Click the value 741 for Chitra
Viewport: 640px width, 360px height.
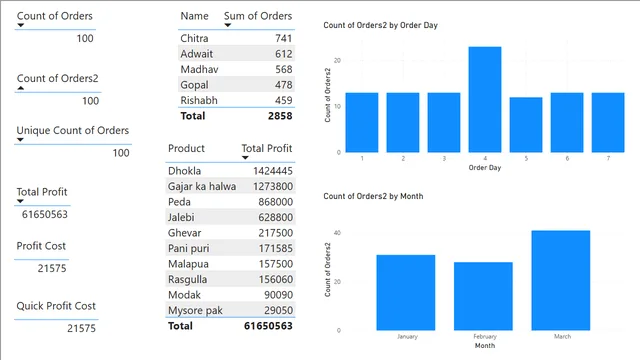tap(283, 38)
